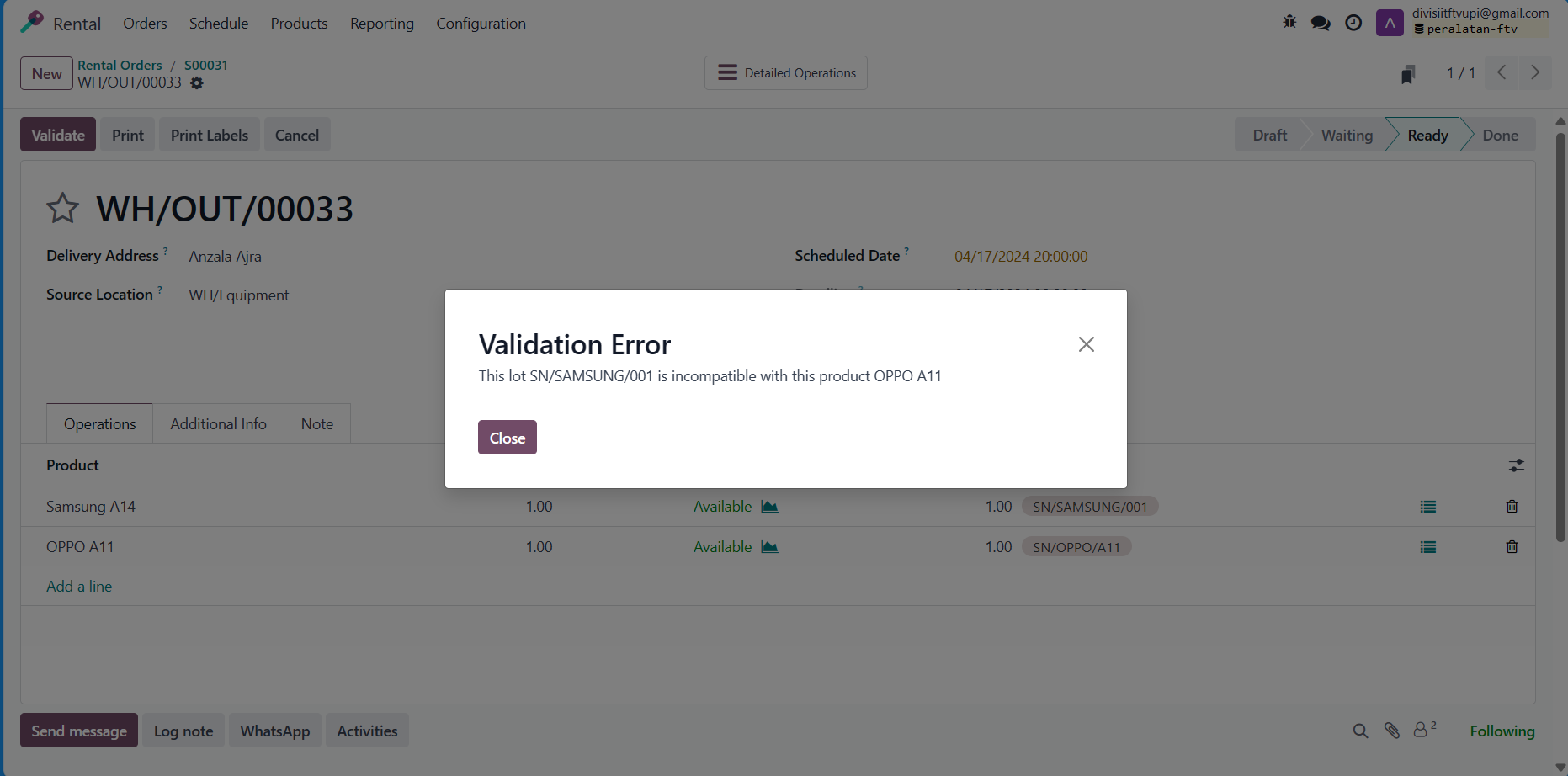Delete the Samsung A14 line with the trash icon
The image size is (1568, 776).
(1512, 507)
